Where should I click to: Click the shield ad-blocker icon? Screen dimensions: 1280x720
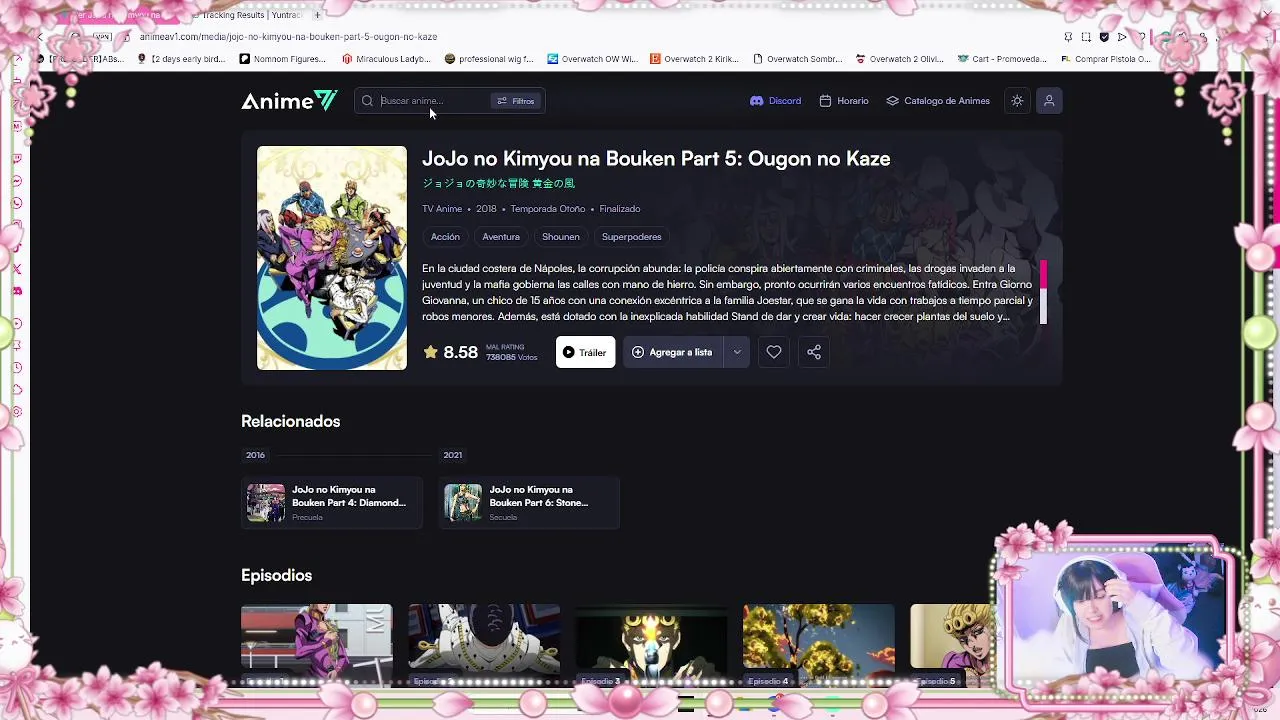coord(1104,37)
